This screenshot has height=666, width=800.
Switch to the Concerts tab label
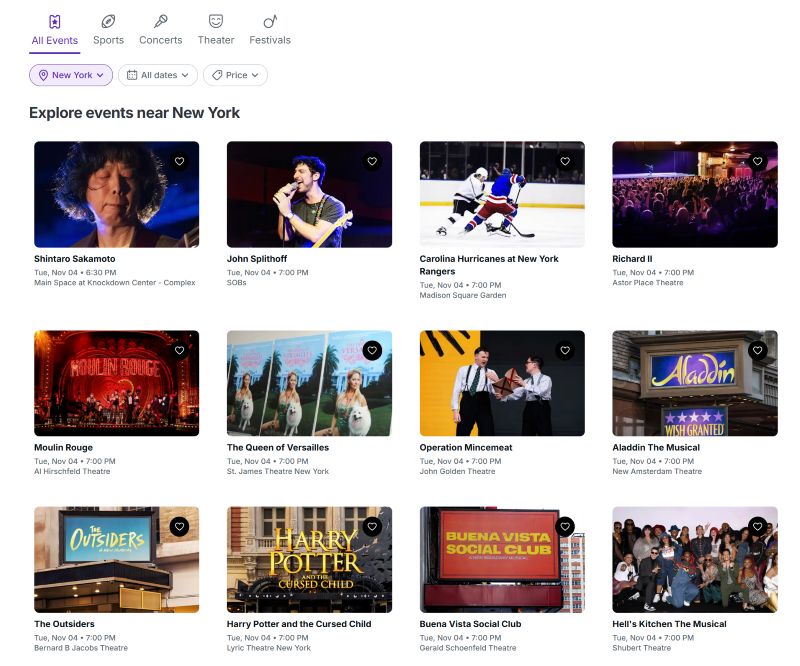pyautogui.click(x=160, y=40)
